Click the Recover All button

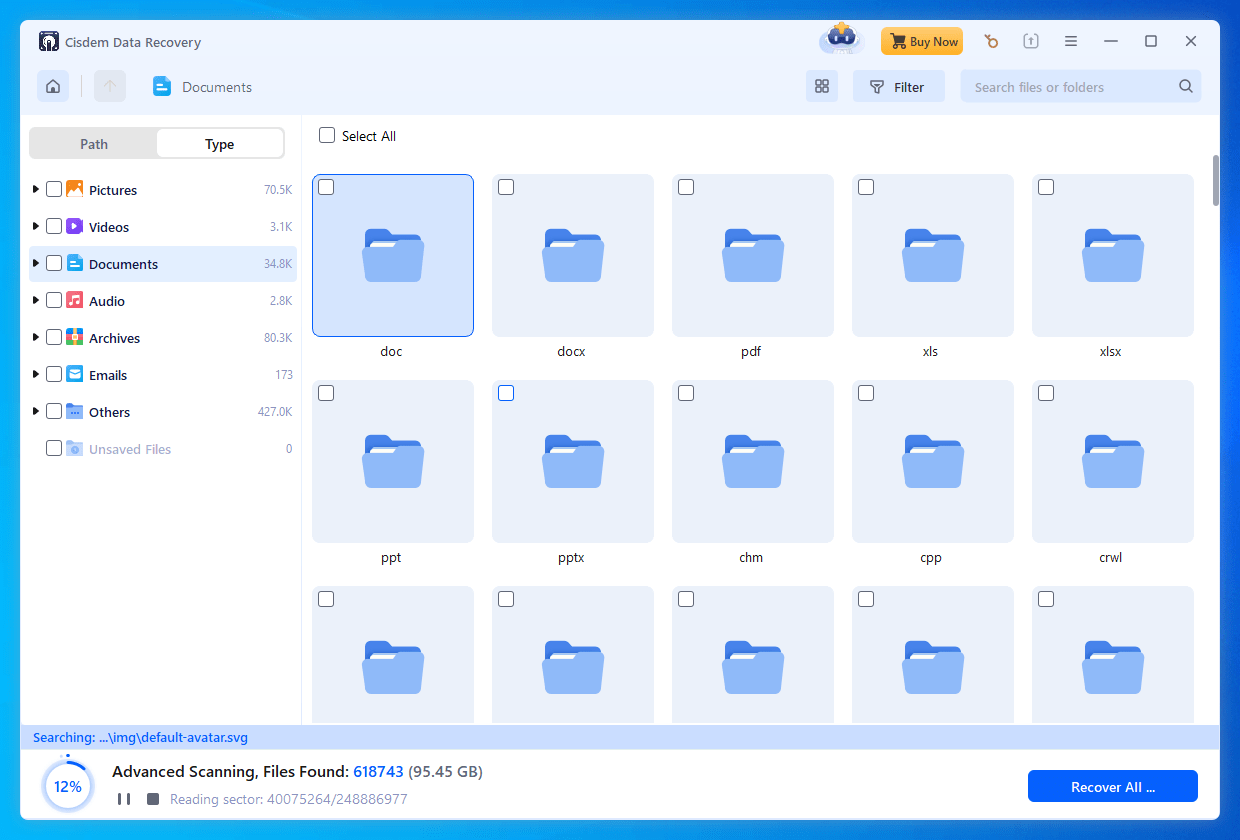coord(1113,787)
